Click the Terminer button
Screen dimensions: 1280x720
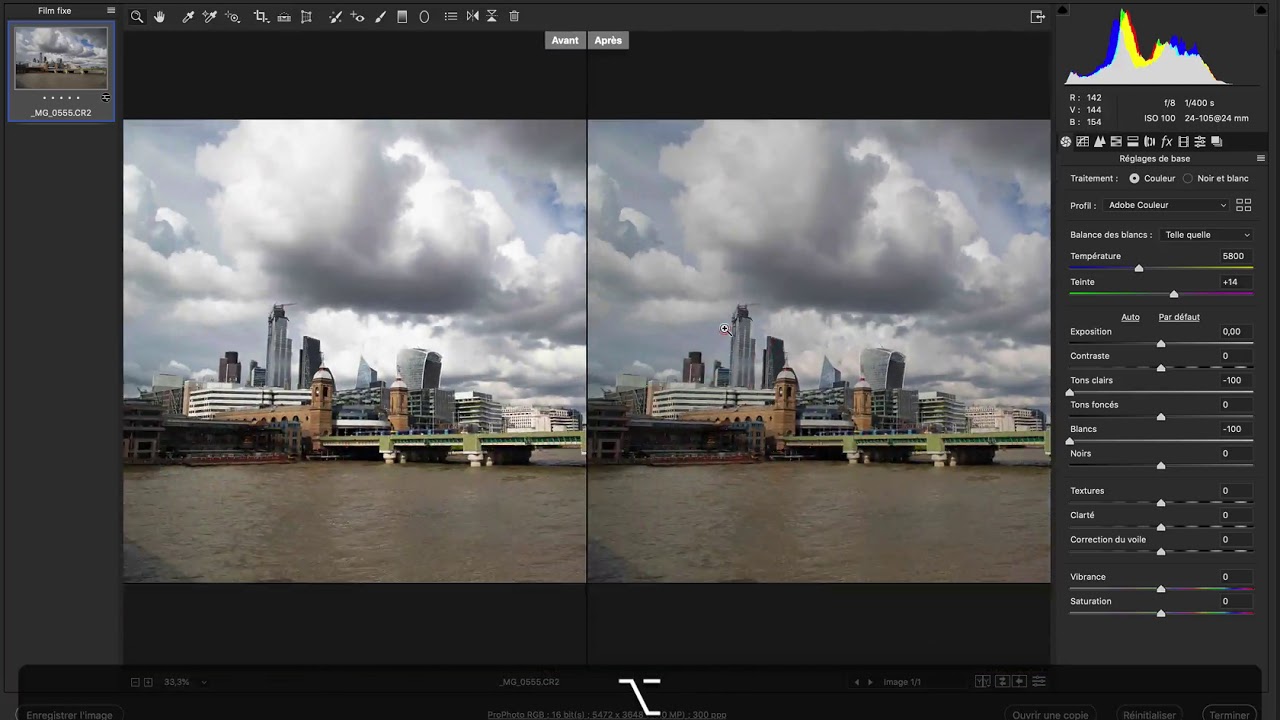pos(1229,715)
